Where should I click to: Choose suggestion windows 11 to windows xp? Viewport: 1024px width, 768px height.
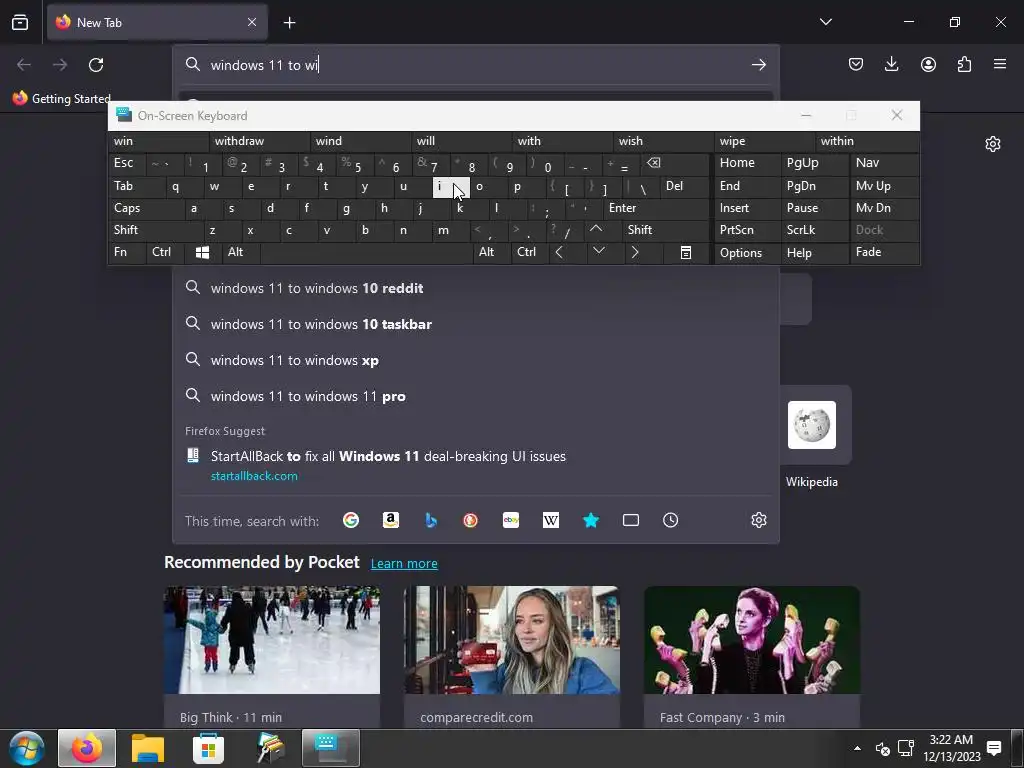tap(475, 360)
